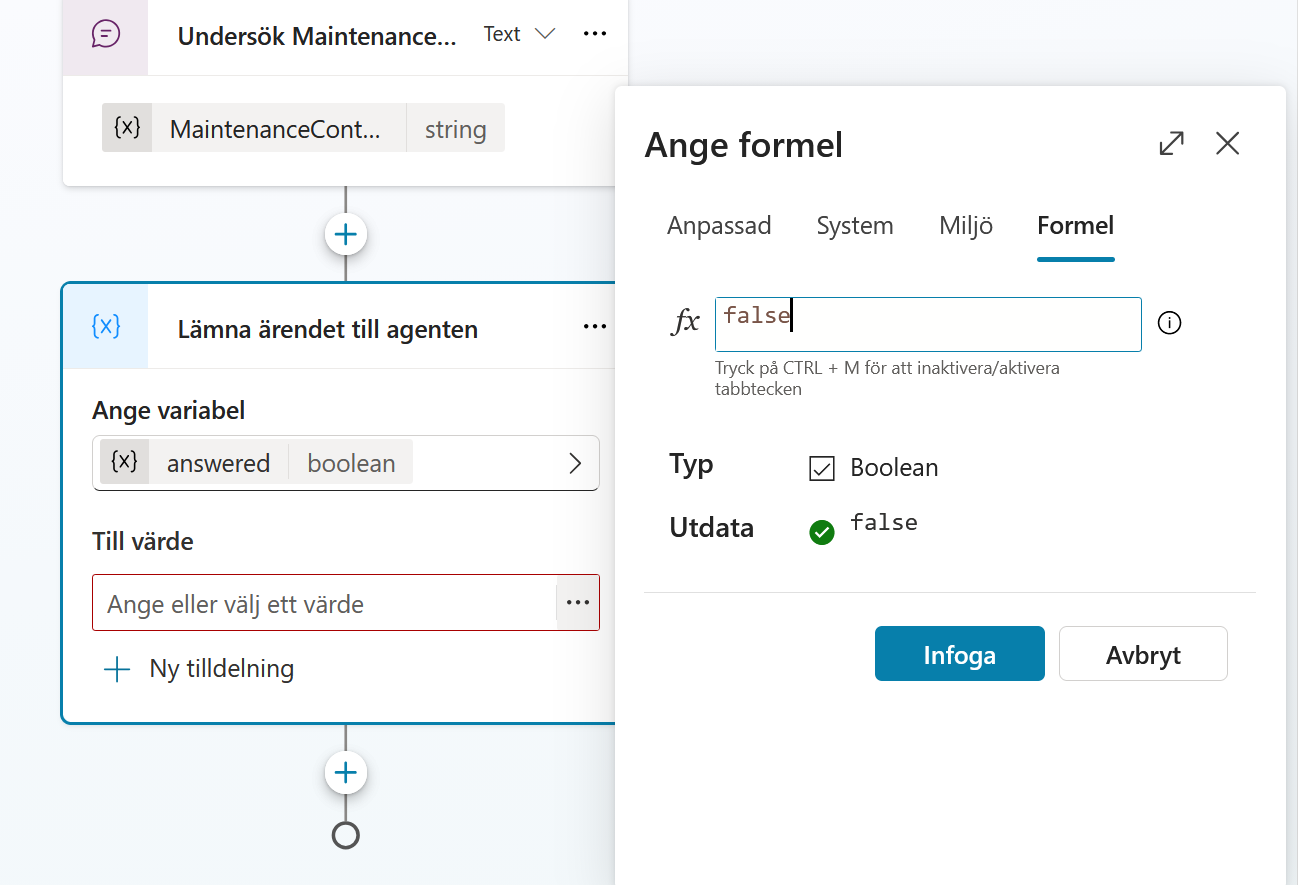
Task: Click the Undersök Maintenance... node title
Action: pyautogui.click(x=317, y=37)
